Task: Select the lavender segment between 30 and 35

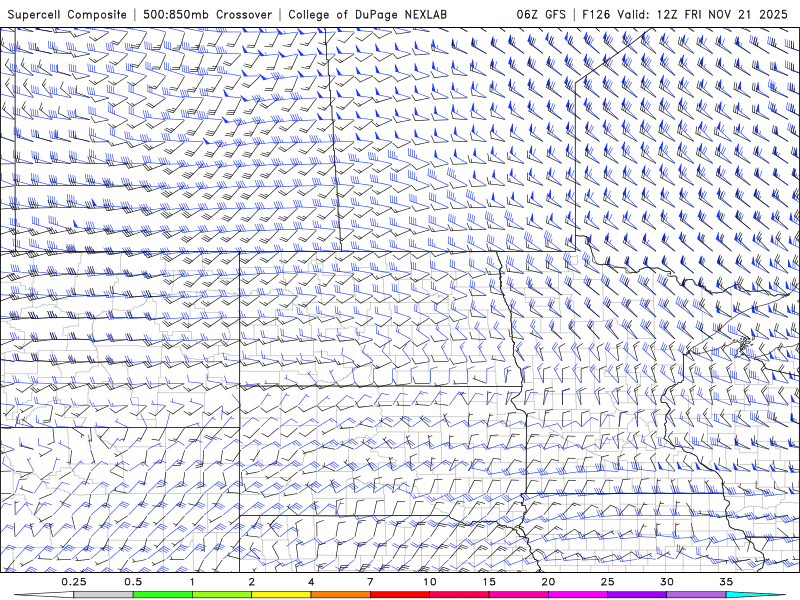Action: [x=696, y=595]
